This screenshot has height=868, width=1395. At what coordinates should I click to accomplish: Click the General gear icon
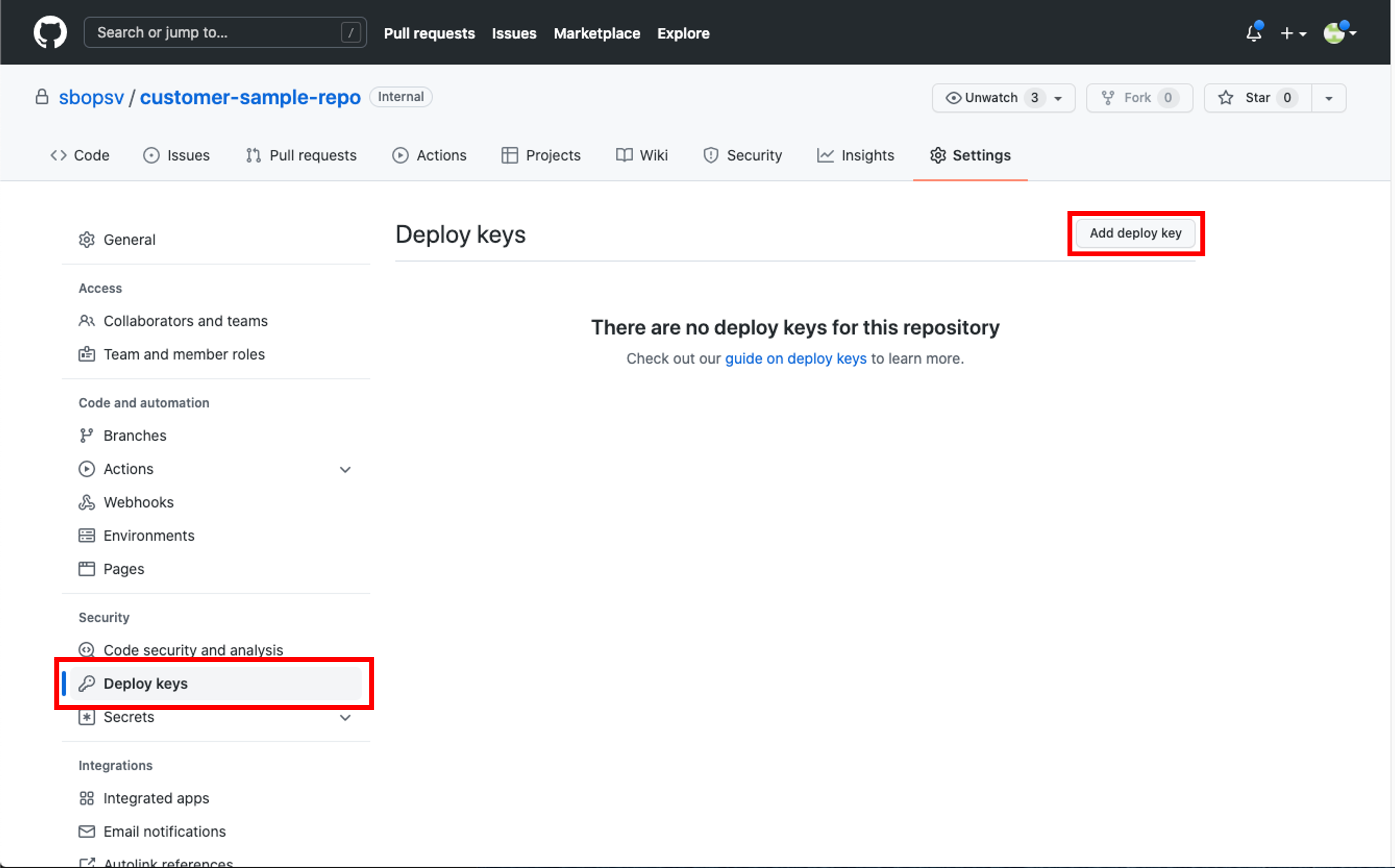[87, 240]
